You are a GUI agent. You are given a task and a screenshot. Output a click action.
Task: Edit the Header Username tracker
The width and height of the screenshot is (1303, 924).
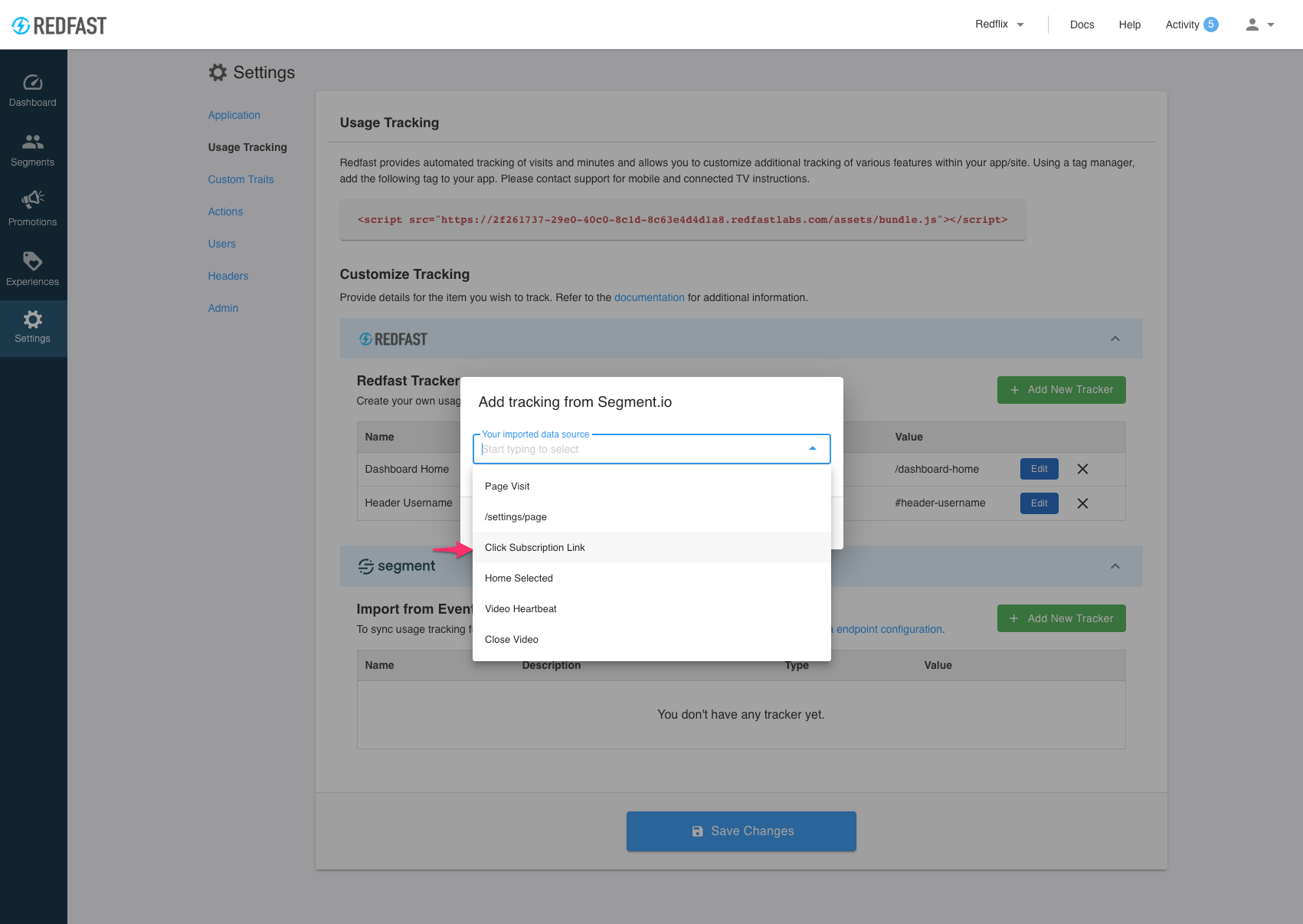tap(1039, 503)
